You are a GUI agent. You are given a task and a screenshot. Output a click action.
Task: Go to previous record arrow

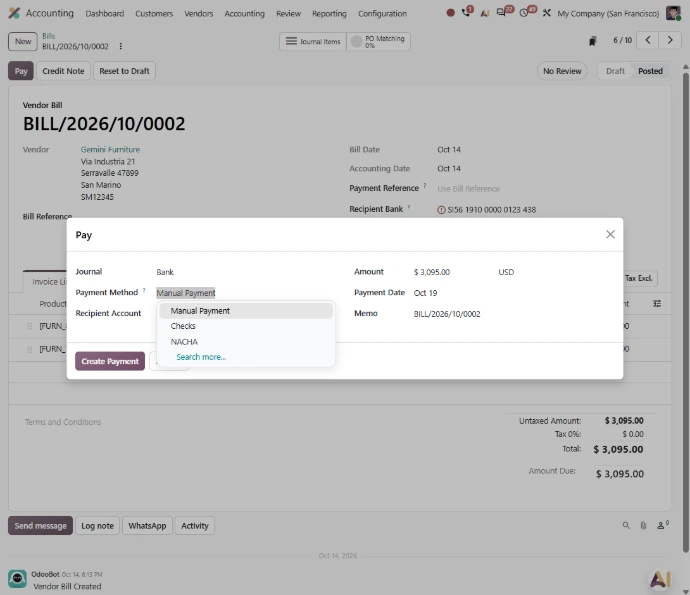pos(648,40)
